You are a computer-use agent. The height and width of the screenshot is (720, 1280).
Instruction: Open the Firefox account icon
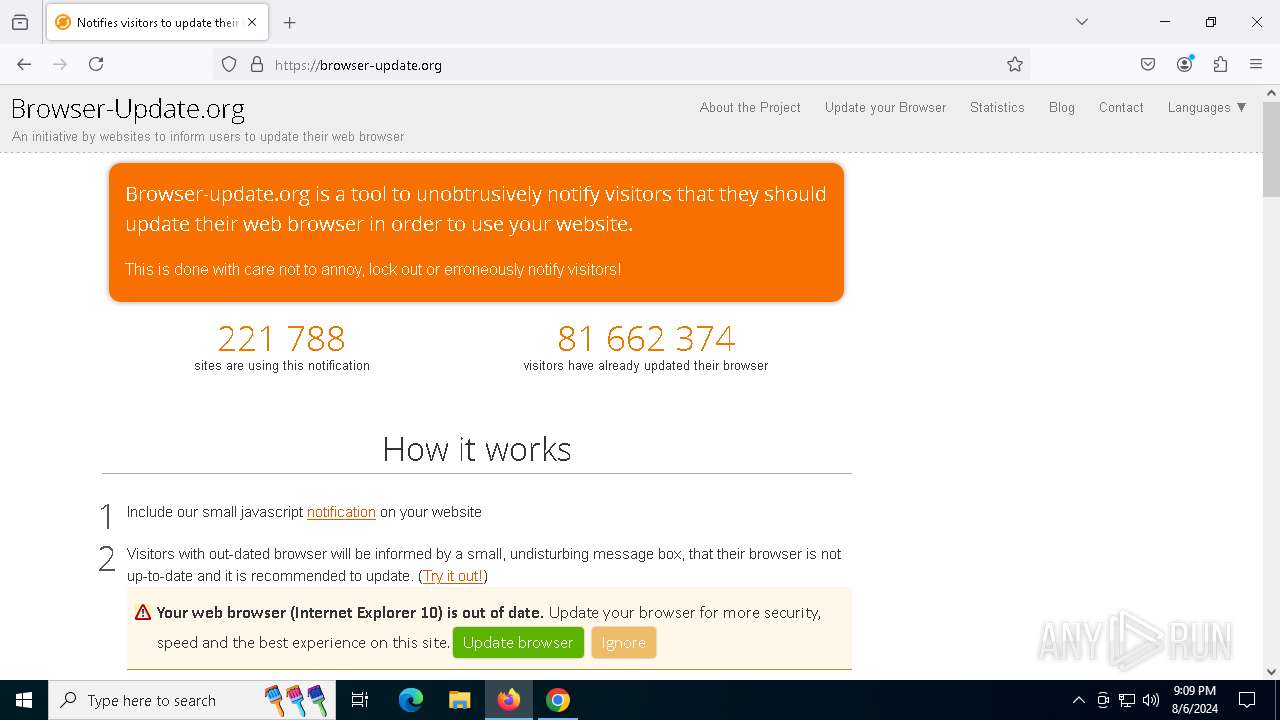pyautogui.click(x=1184, y=64)
